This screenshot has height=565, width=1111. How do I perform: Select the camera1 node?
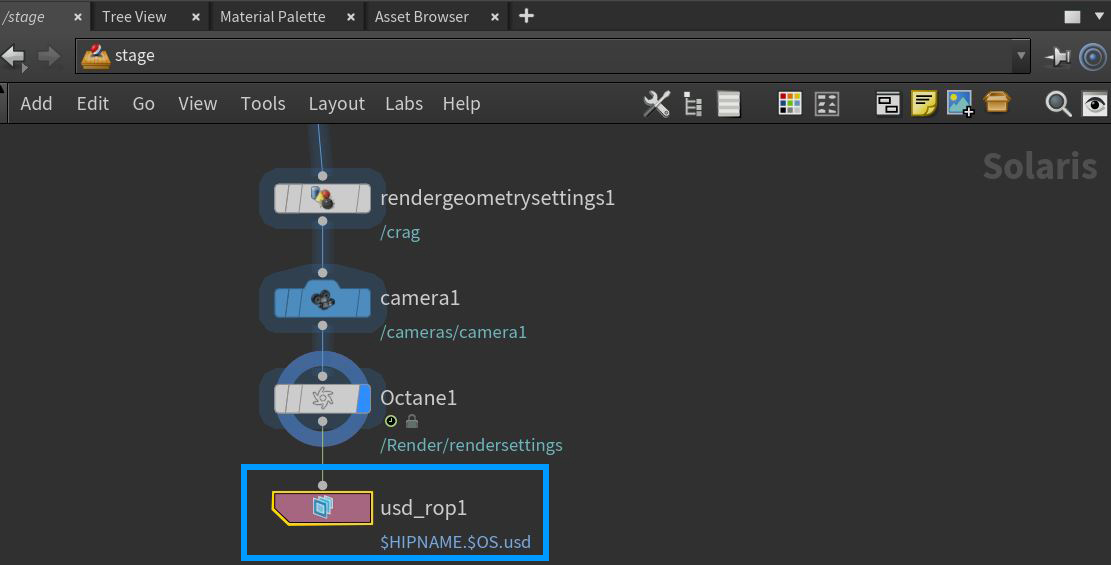[x=322, y=298]
